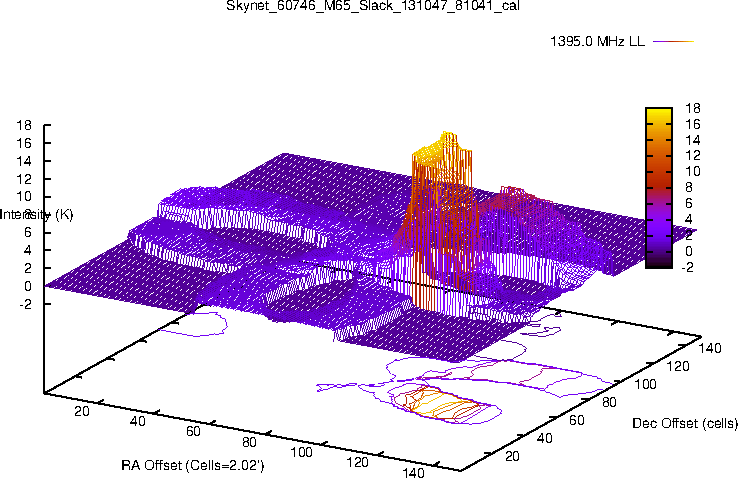Image resolution: width=738 pixels, height=478 pixels.
Task: Select color bar tick label 18
Action: pyautogui.click(x=693, y=108)
